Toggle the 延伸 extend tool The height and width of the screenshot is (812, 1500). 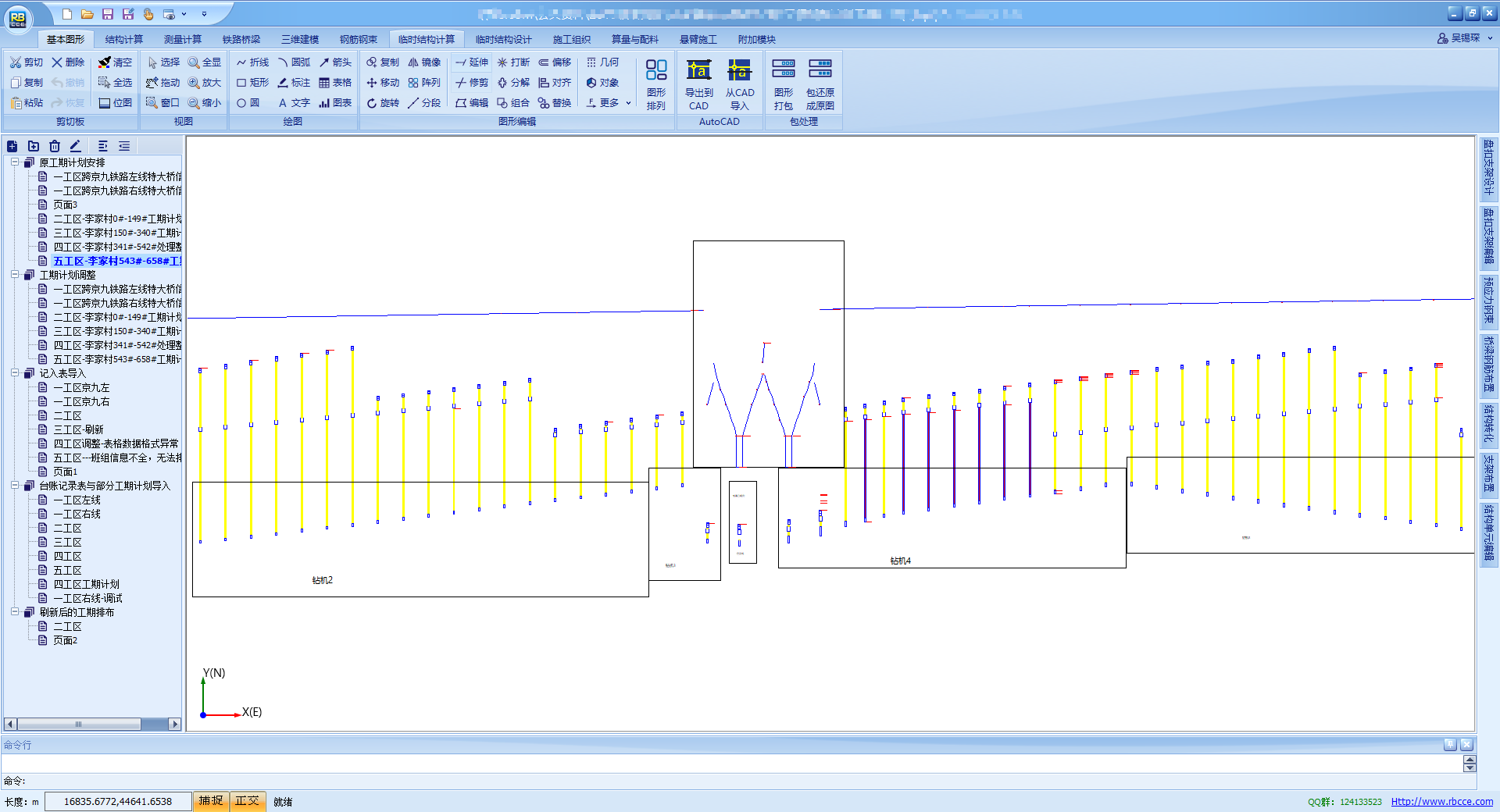pos(472,62)
